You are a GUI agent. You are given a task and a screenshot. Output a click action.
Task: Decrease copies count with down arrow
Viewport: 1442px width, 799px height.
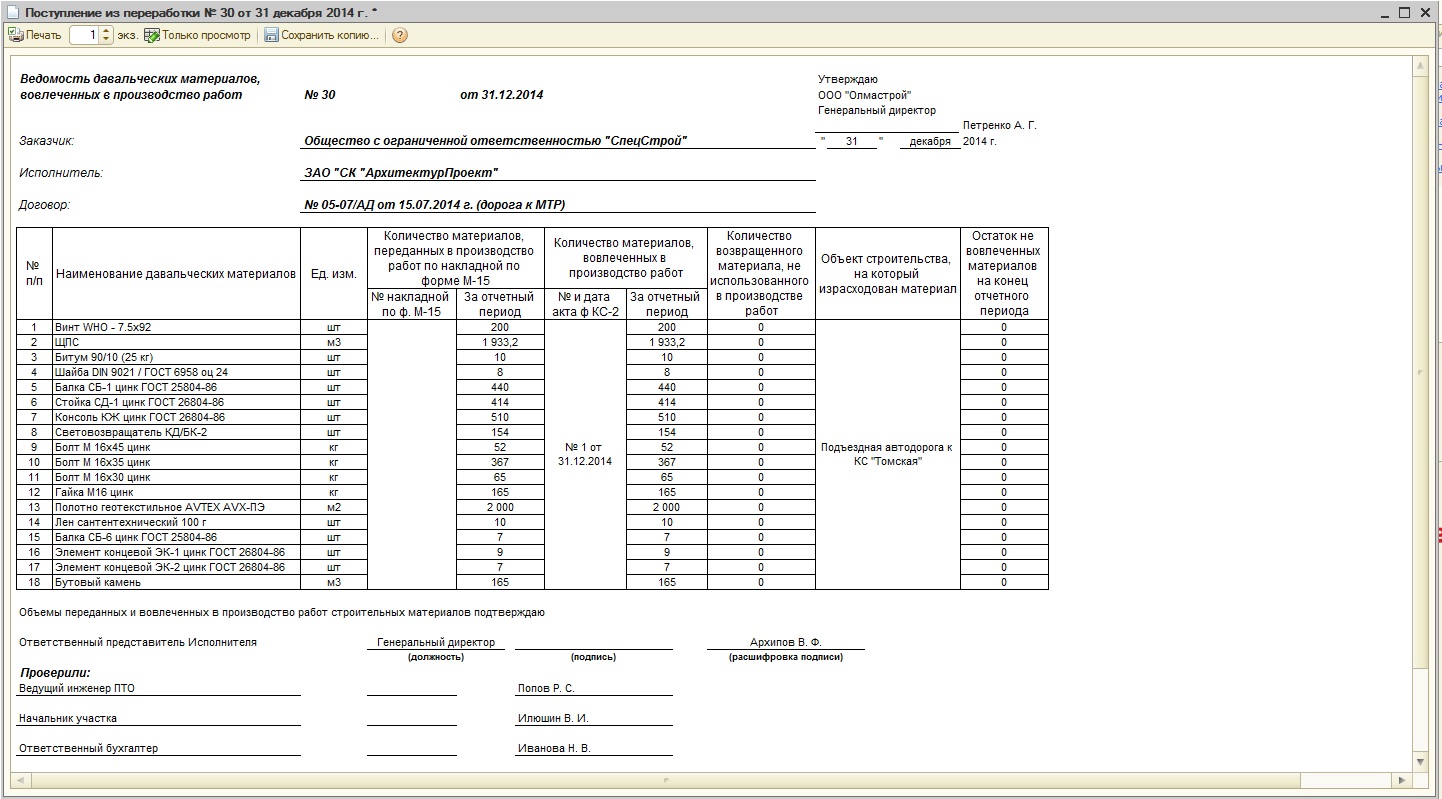click(107, 40)
